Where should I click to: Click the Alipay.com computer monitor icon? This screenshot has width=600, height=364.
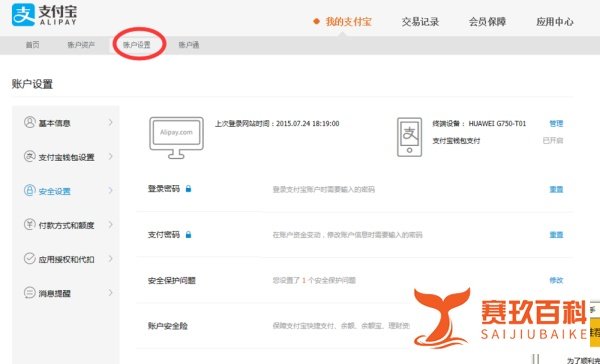coord(176,138)
